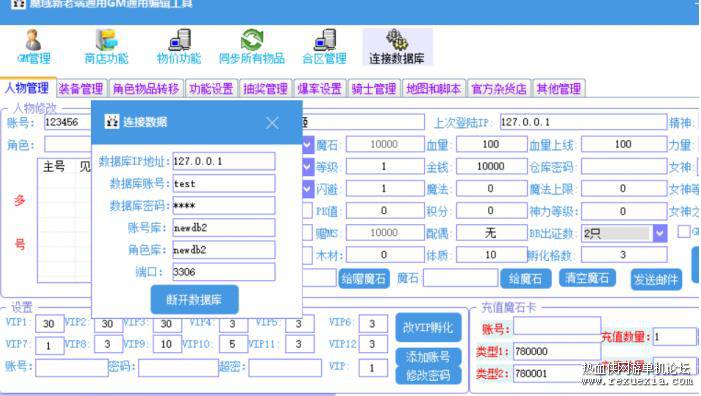This screenshot has height=396, width=701.
Task: Click the 积分 value field
Action: [491, 211]
